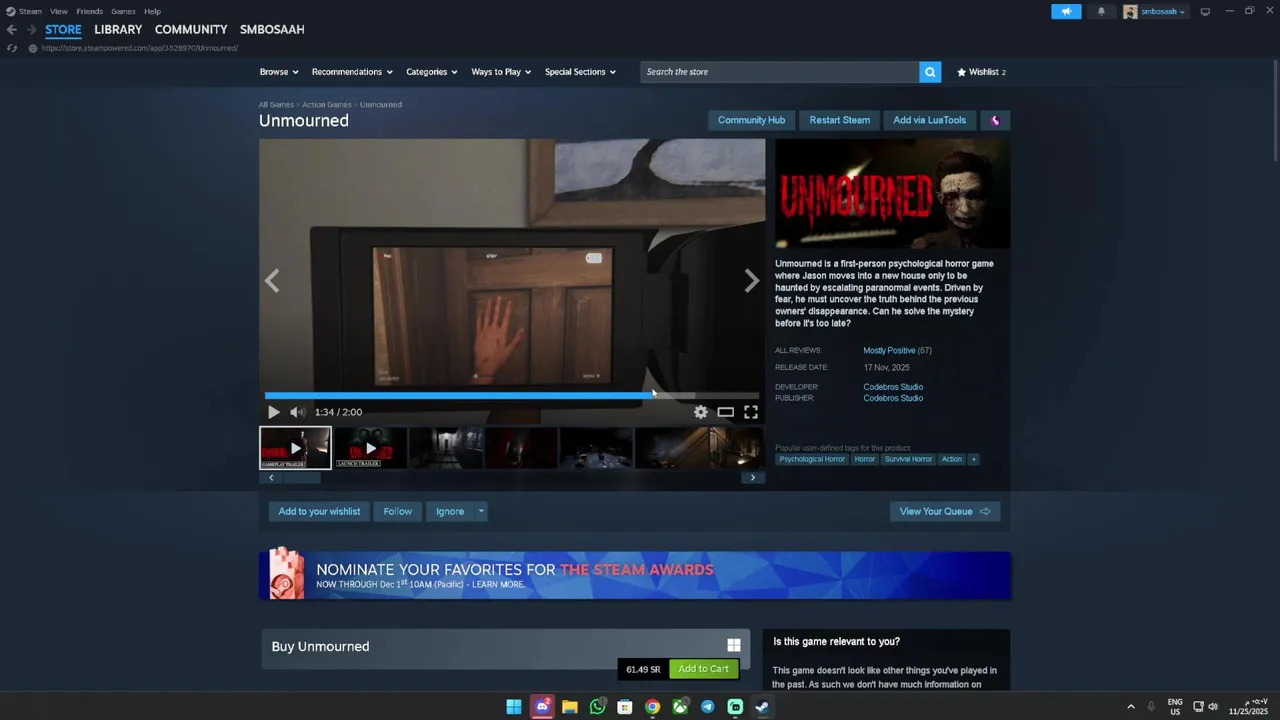This screenshot has width=1280, height=720.
Task: Click Add via LuaTools
Action: (x=929, y=120)
